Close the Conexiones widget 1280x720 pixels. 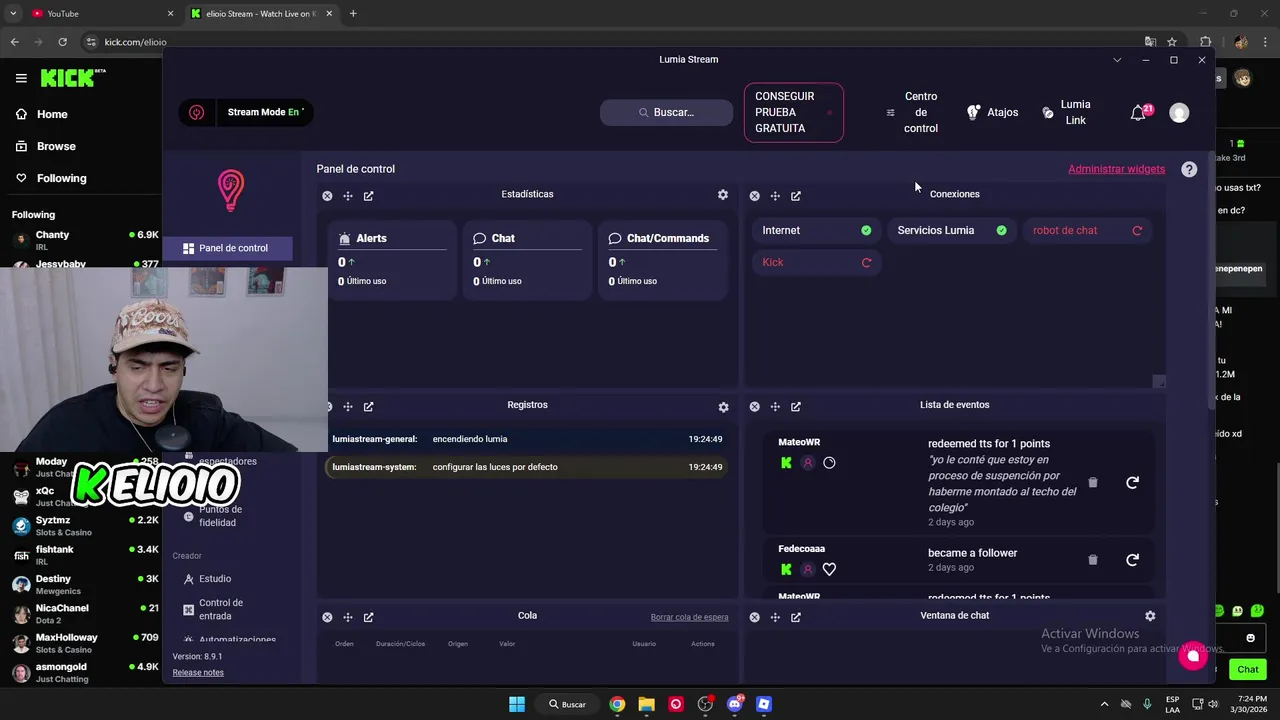[x=754, y=196]
